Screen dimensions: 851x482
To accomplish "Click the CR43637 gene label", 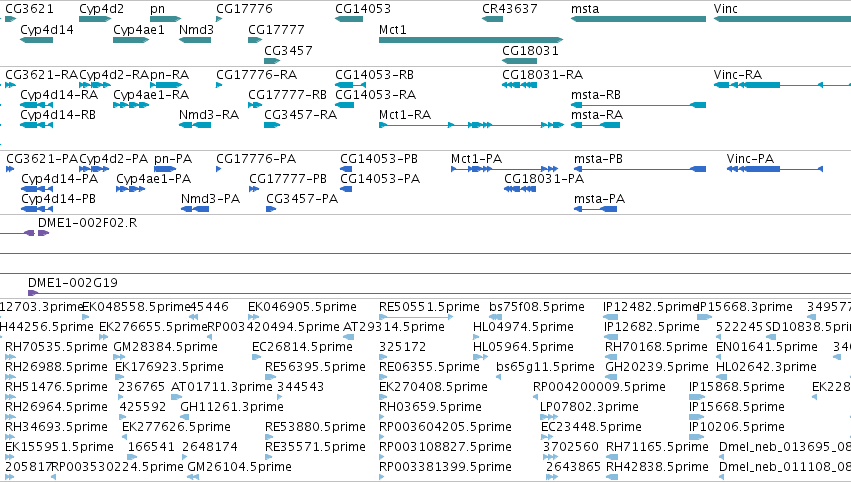I will [x=510, y=9].
